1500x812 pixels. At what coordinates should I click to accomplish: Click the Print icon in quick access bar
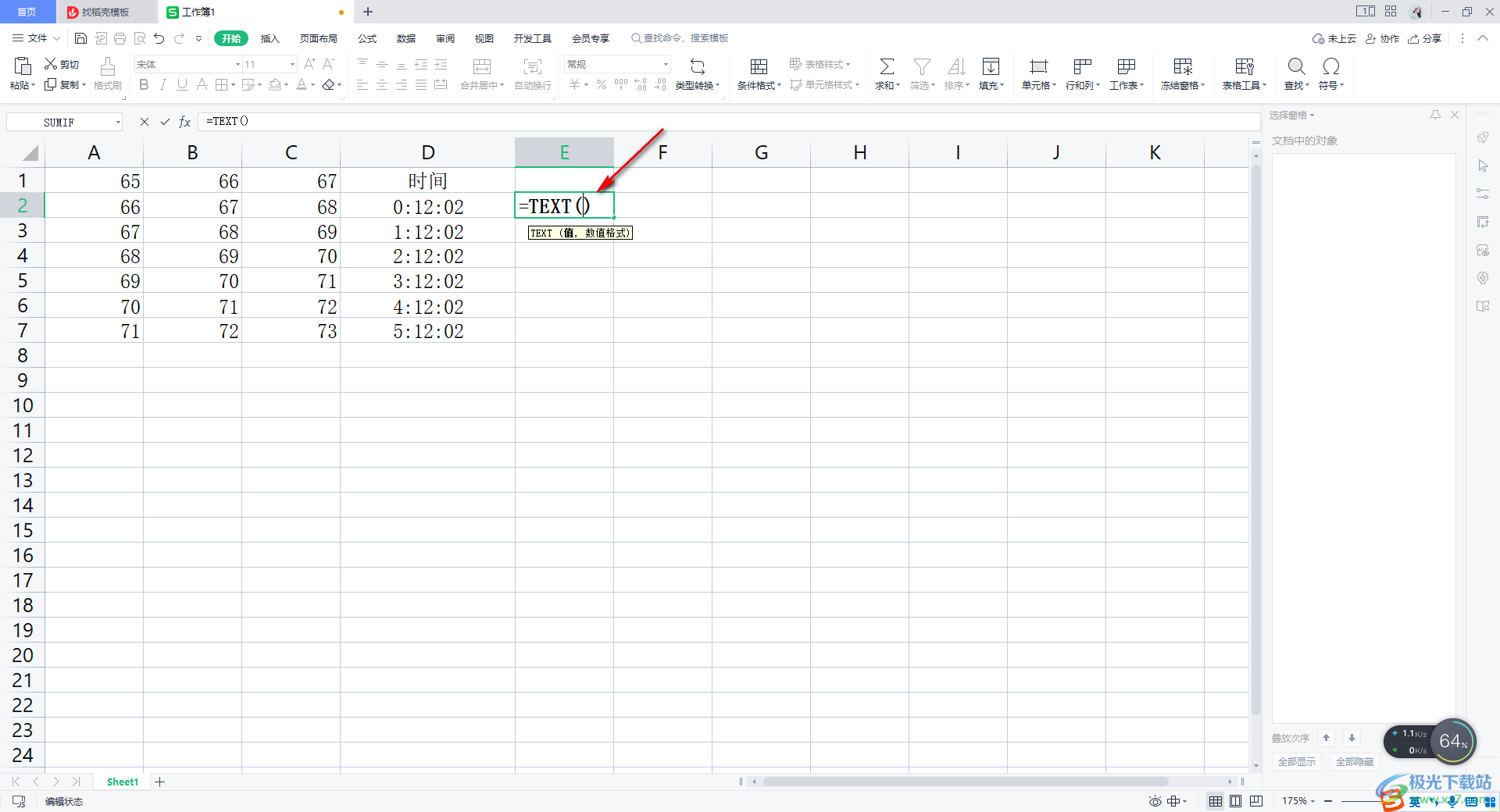(120, 38)
